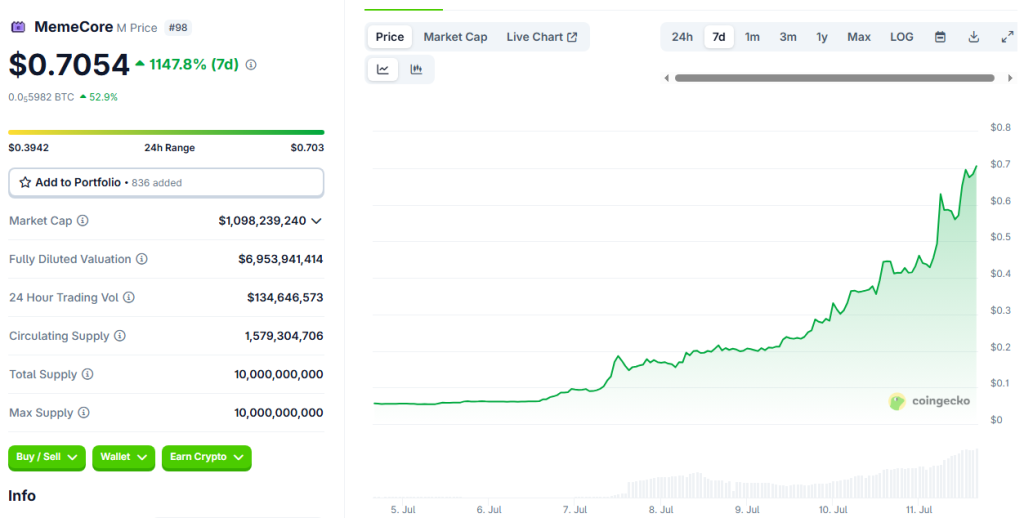The width and height of the screenshot is (1024, 518).
Task: Toggle LOG scale on the chart
Action: [x=902, y=37]
